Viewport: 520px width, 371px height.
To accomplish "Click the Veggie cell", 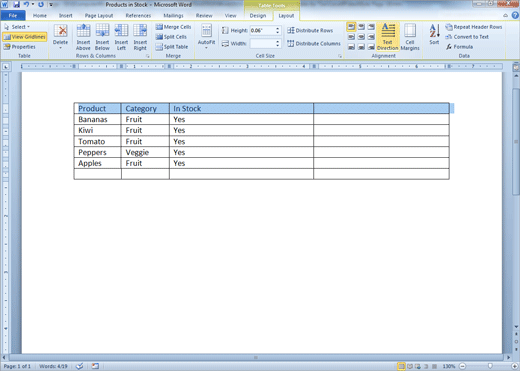I will [145, 152].
